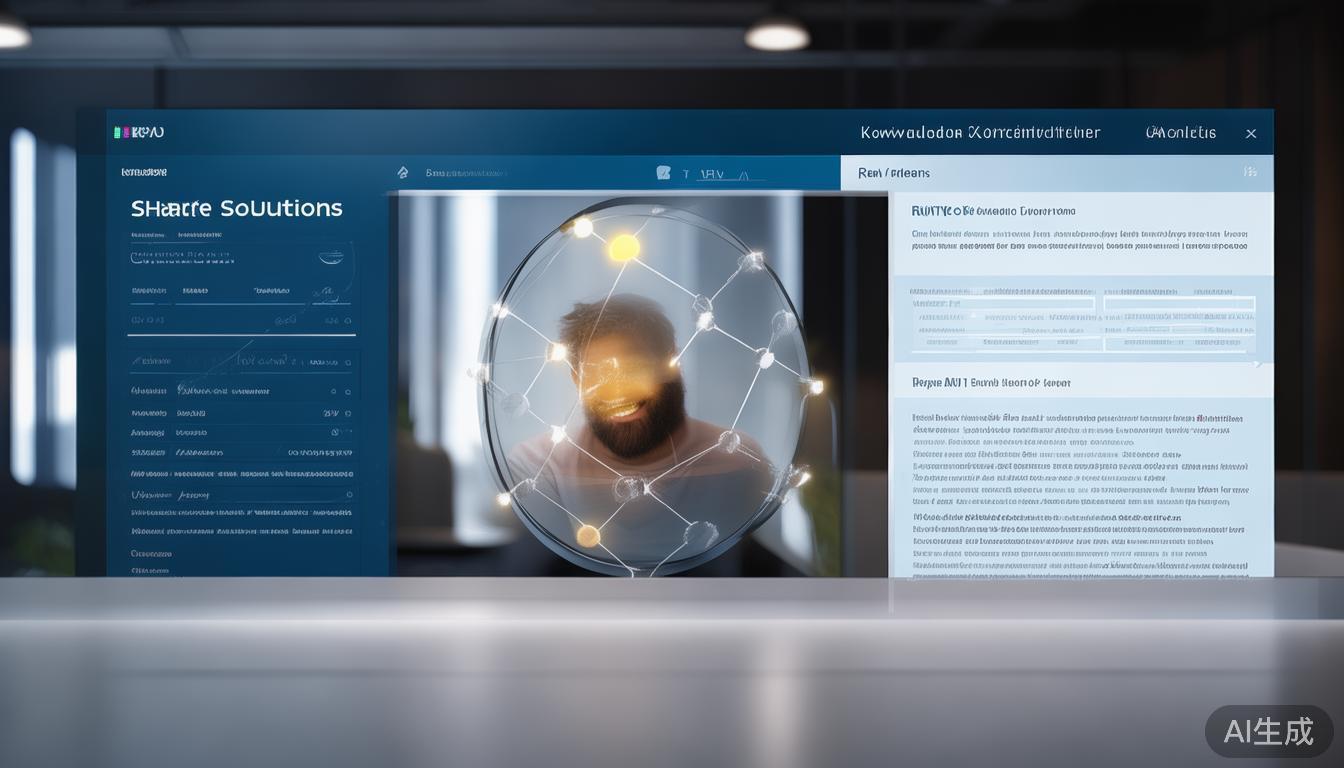Click the glowing yellow node on the sphere
1344x768 pixels.
[x=624, y=247]
